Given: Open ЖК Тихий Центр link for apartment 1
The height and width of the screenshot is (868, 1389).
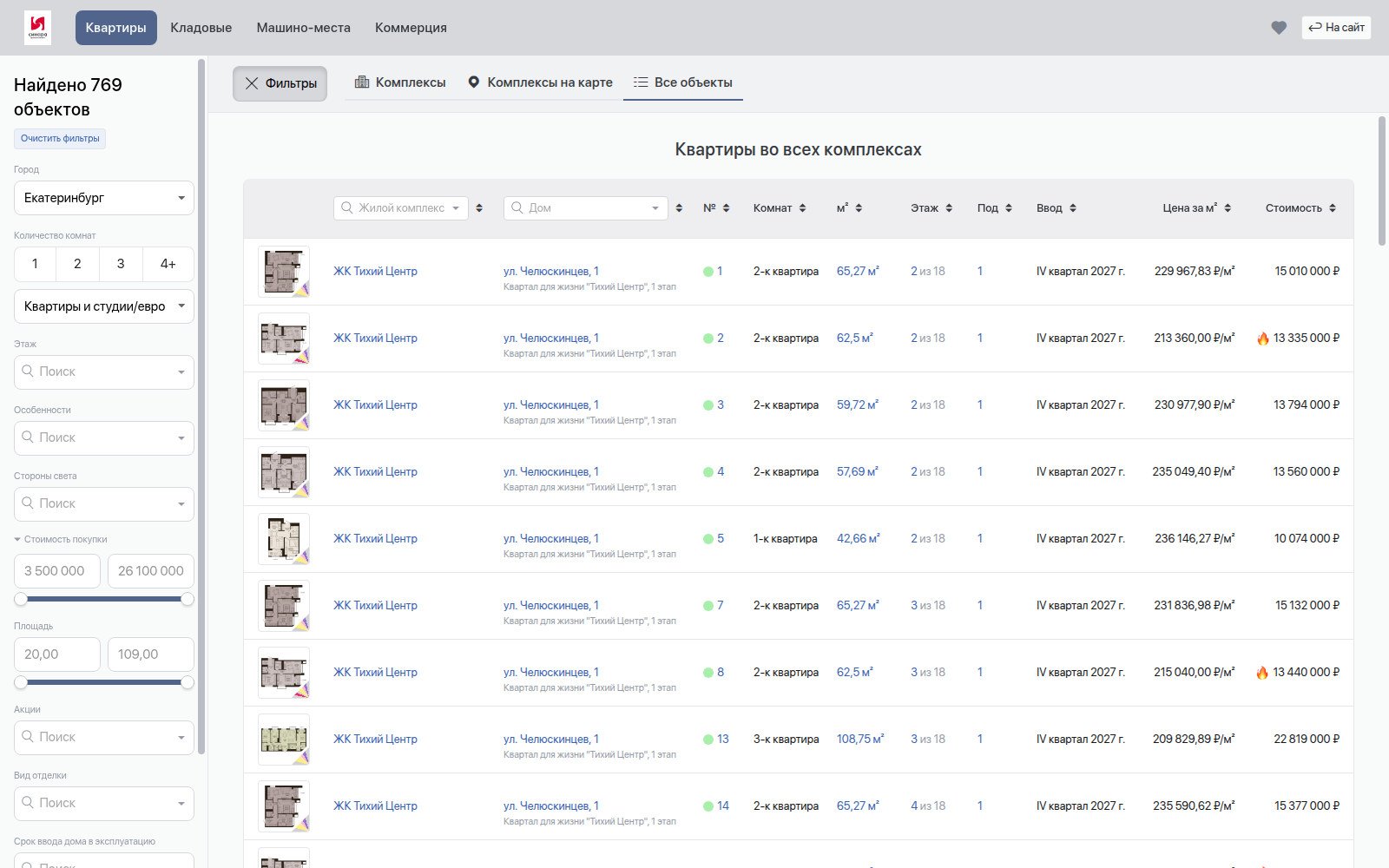Looking at the screenshot, I should point(375,272).
